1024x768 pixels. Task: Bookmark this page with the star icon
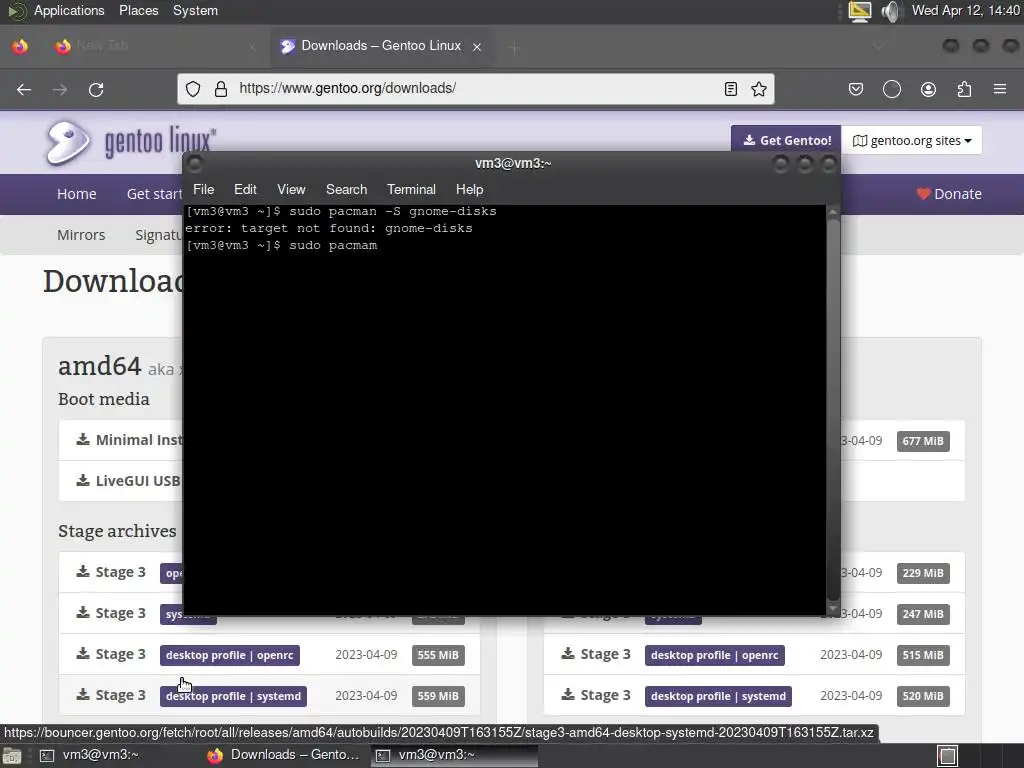click(758, 89)
